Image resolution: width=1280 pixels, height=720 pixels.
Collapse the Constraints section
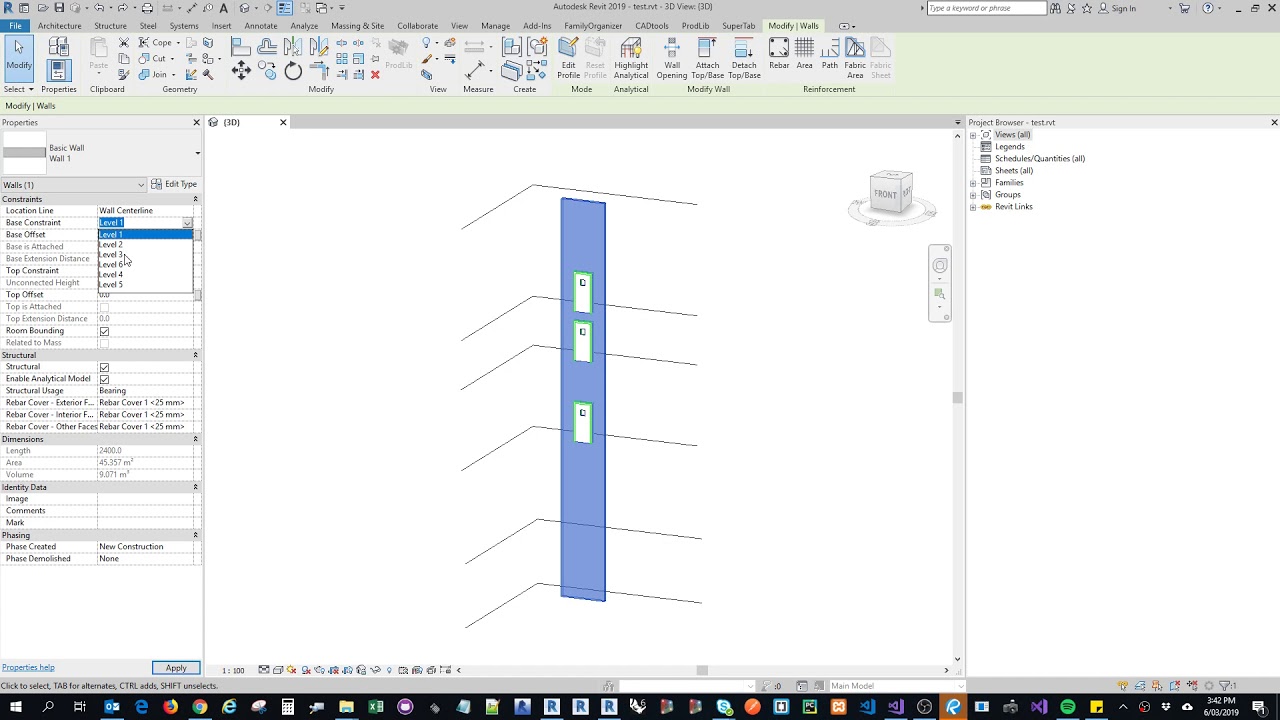(x=195, y=199)
